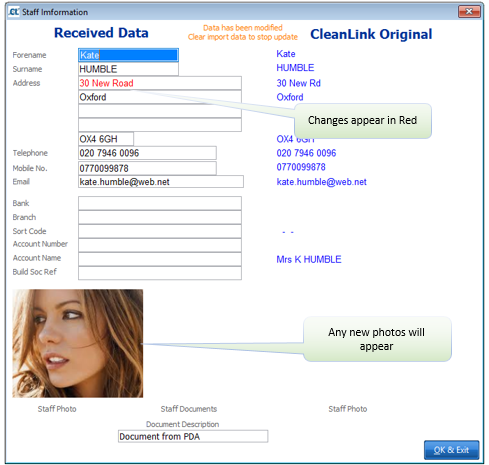Click the Document Description field
489x465 pixels.
tap(193, 436)
